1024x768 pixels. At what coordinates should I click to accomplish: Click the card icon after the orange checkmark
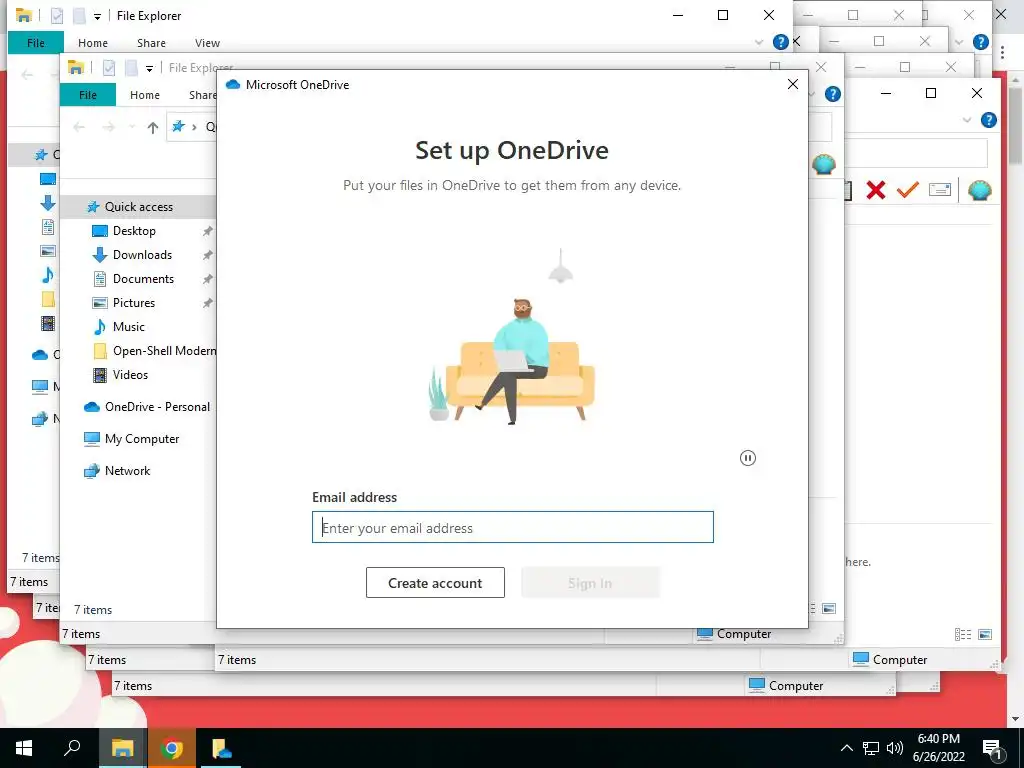click(x=940, y=190)
